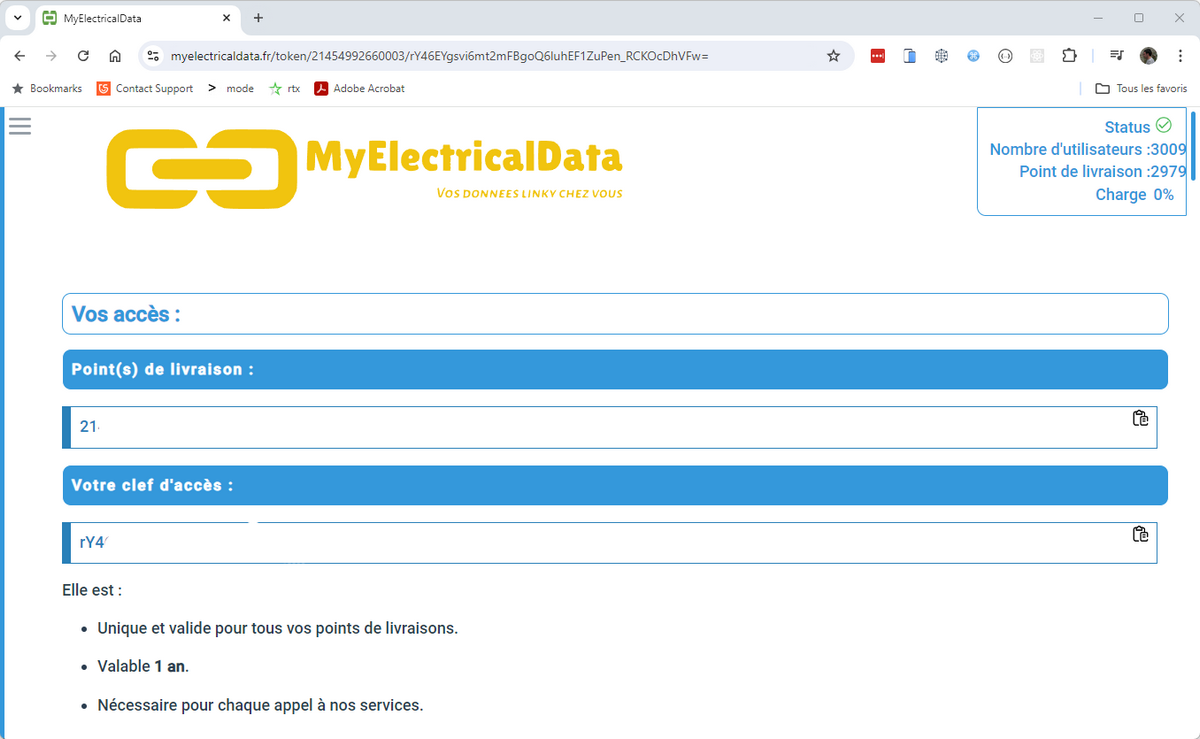Copy the point de livraison number
The width and height of the screenshot is (1200, 739).
[x=1140, y=418]
